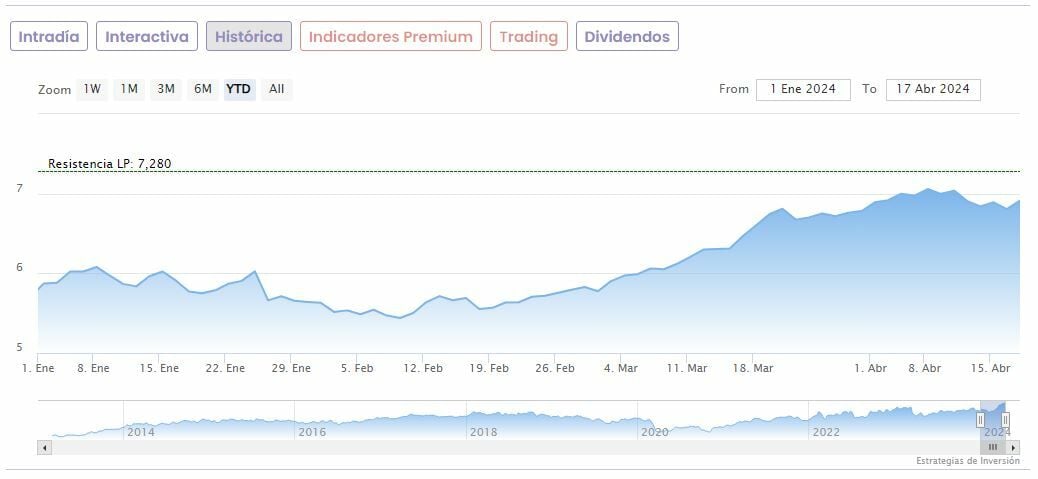This screenshot has height=479, width=1038.
Task: Select the YTD zoom range
Action: click(x=239, y=89)
